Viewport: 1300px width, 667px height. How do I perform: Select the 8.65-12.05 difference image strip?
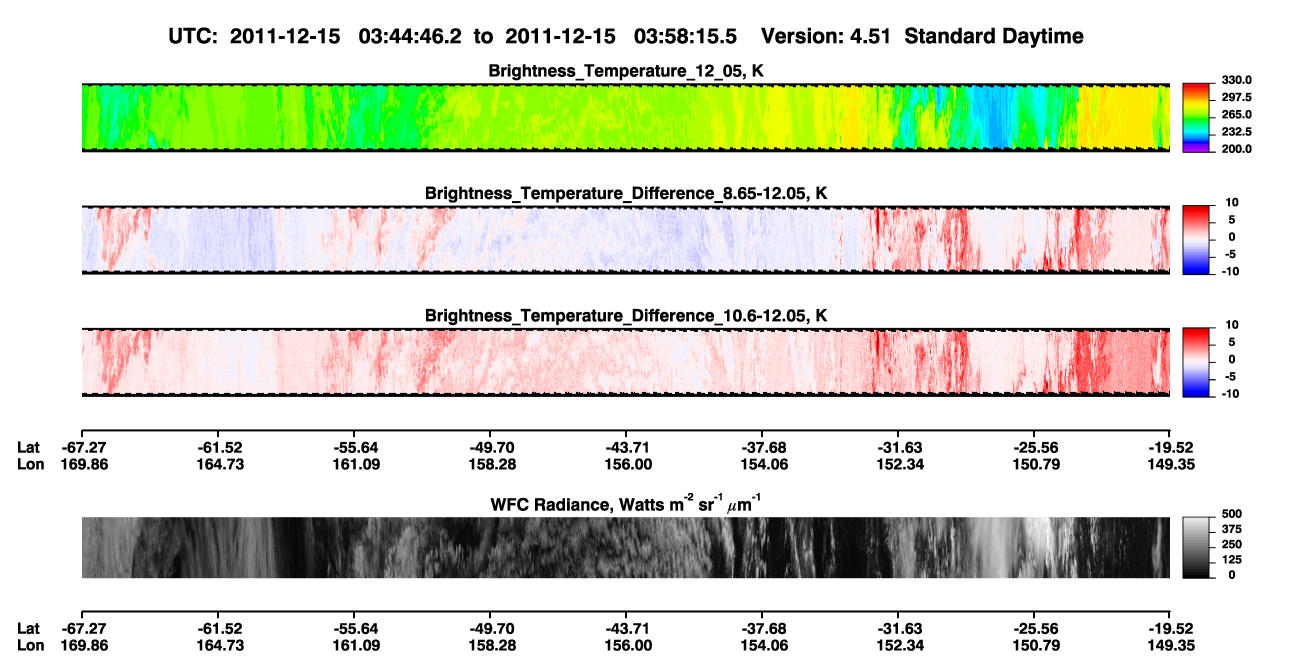click(626, 240)
